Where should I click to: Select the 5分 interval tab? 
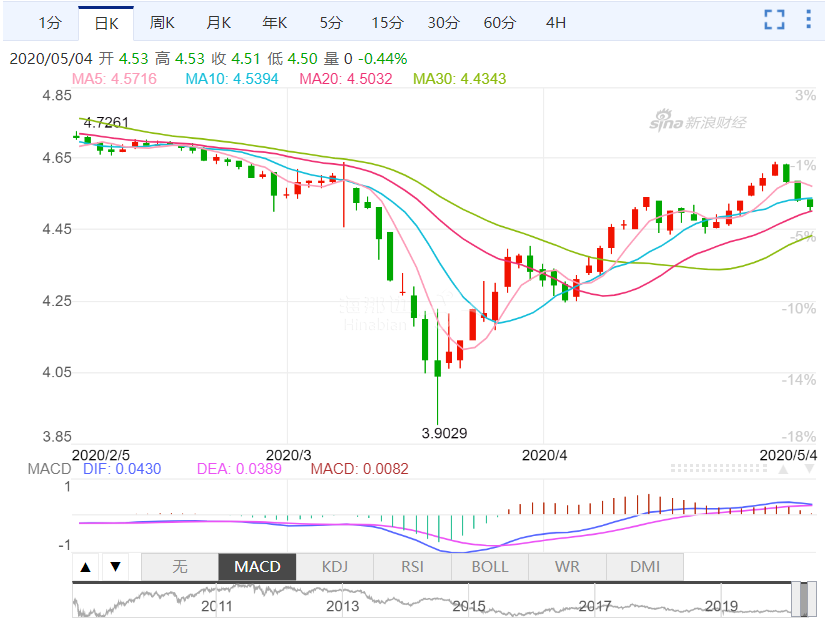coord(331,22)
